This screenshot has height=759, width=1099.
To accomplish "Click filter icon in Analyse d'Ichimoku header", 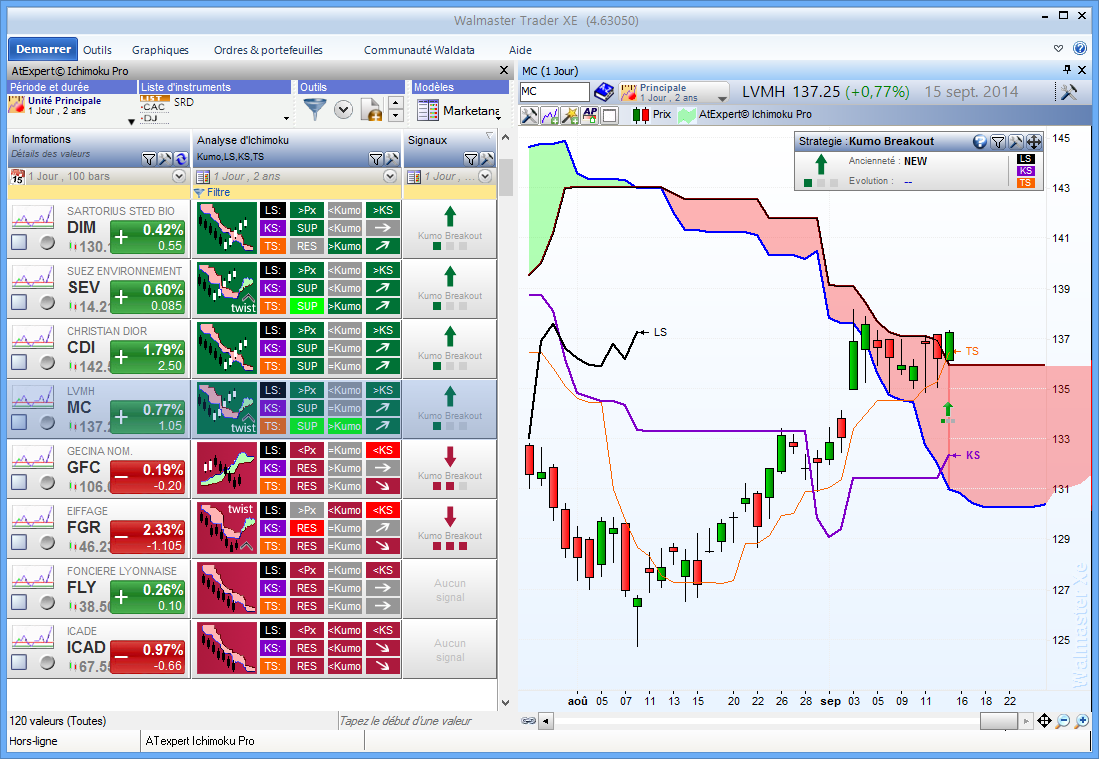I will click(376, 159).
